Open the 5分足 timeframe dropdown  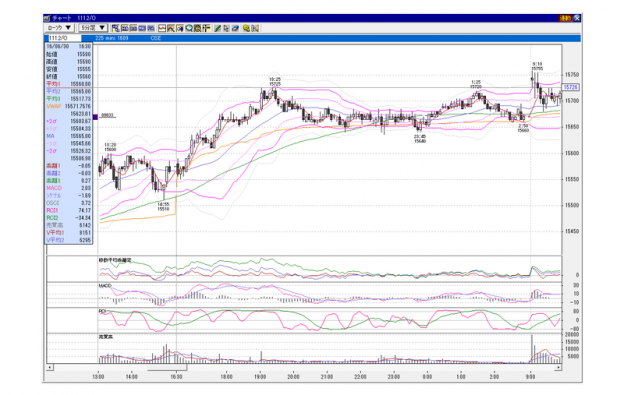(93, 28)
